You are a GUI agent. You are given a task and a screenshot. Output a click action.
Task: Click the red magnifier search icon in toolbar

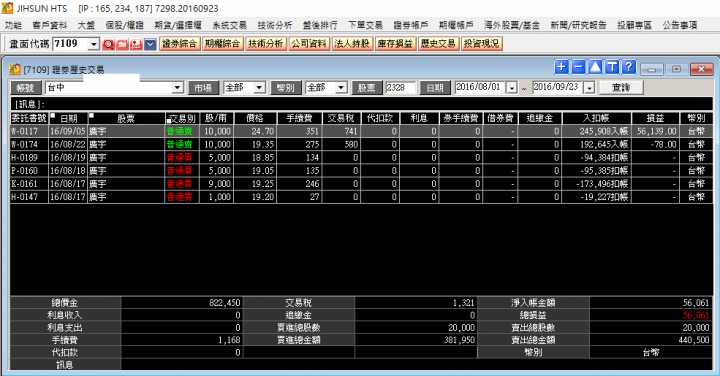click(108, 44)
